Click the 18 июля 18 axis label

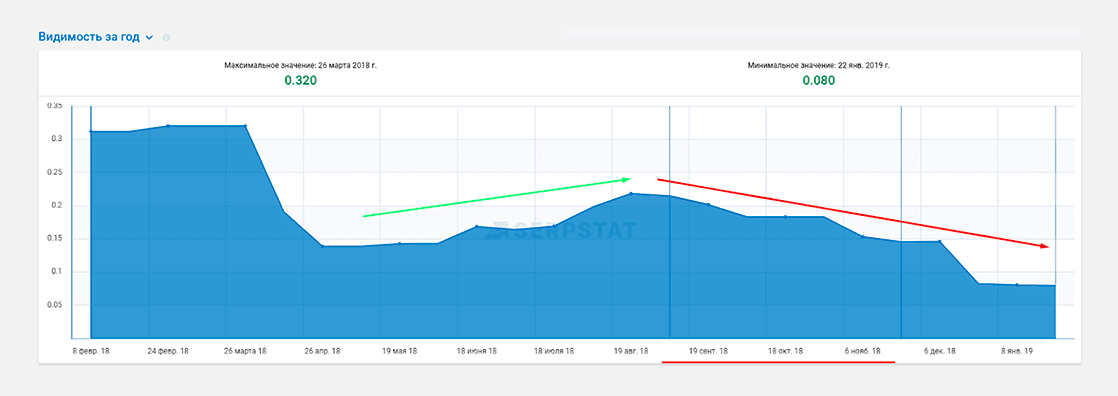point(554,351)
